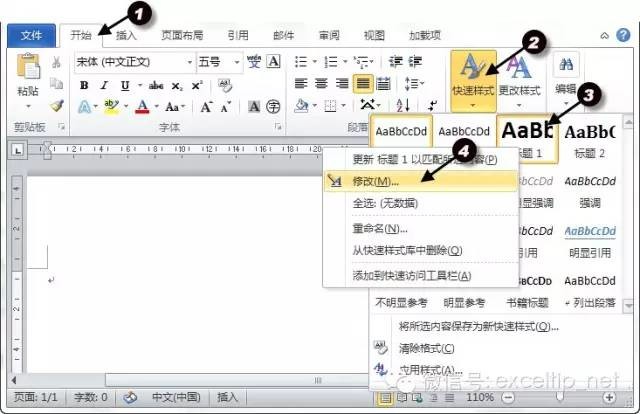Click the Decrease Indent icon
This screenshot has height=414, width=640.
click(396, 62)
